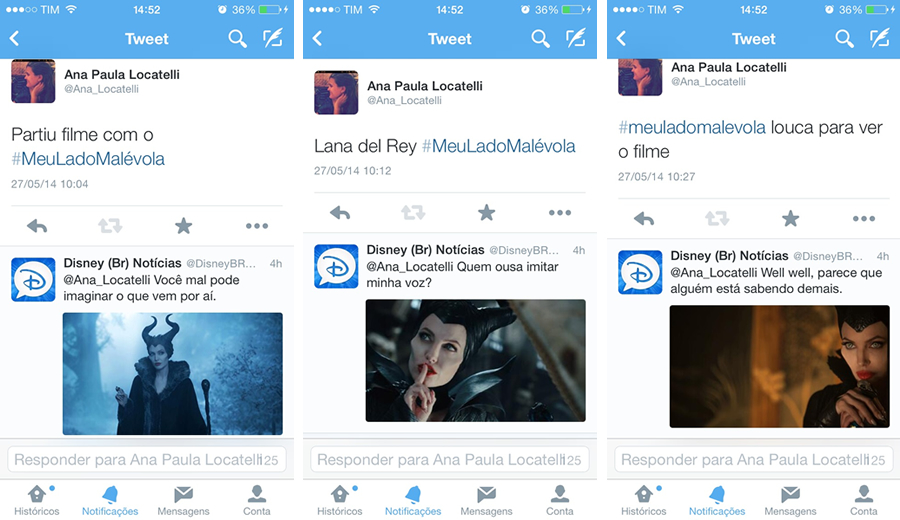Retweet the 'Lana del Rey' tweet
This screenshot has height=520, width=900.
pyautogui.click(x=413, y=212)
